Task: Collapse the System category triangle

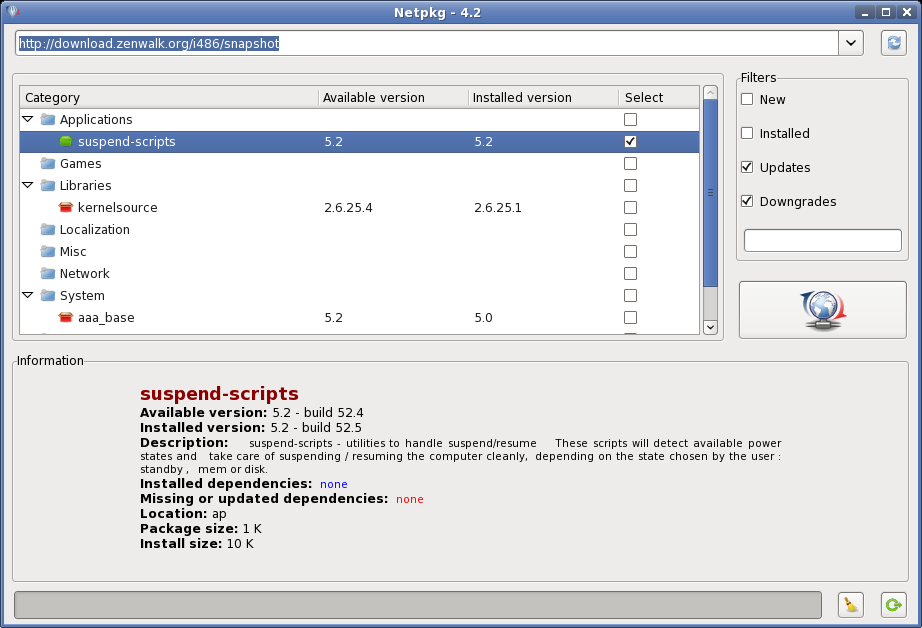Action: pyautogui.click(x=28, y=295)
